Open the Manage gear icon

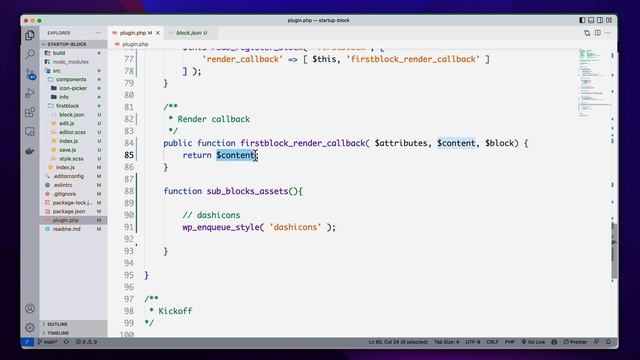point(30,327)
